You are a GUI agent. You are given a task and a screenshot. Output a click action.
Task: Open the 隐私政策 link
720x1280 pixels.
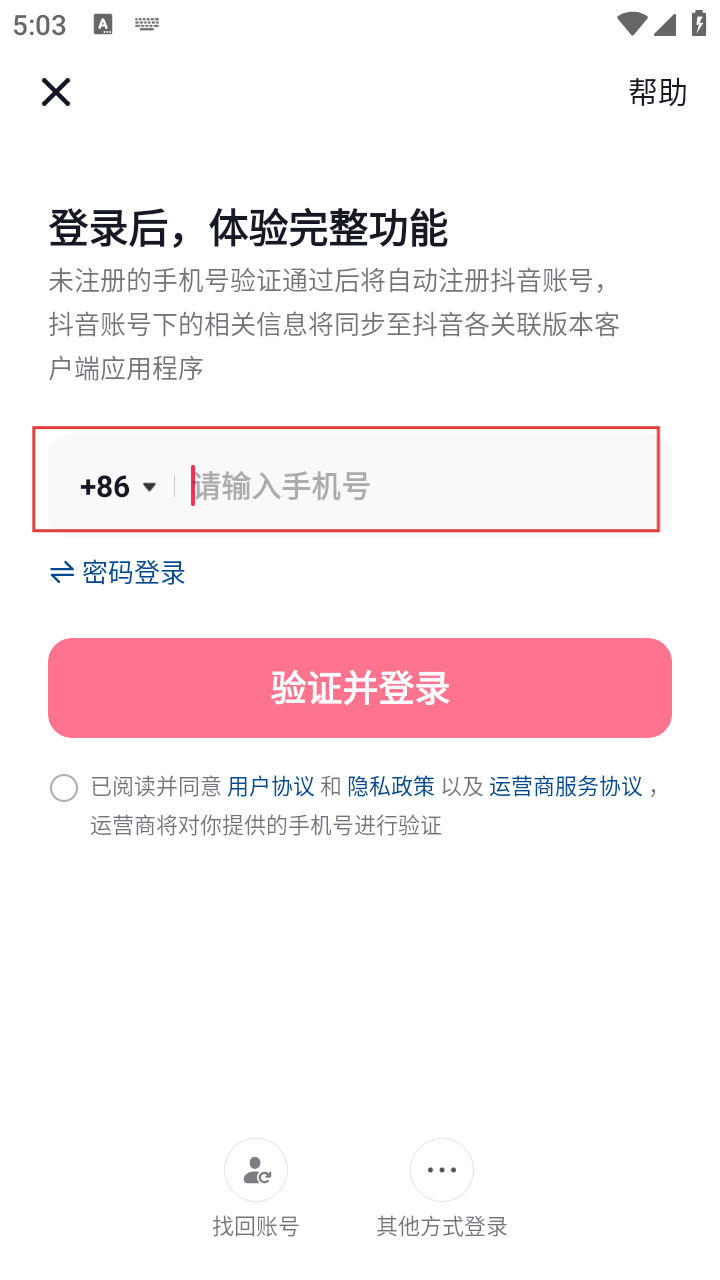click(391, 787)
